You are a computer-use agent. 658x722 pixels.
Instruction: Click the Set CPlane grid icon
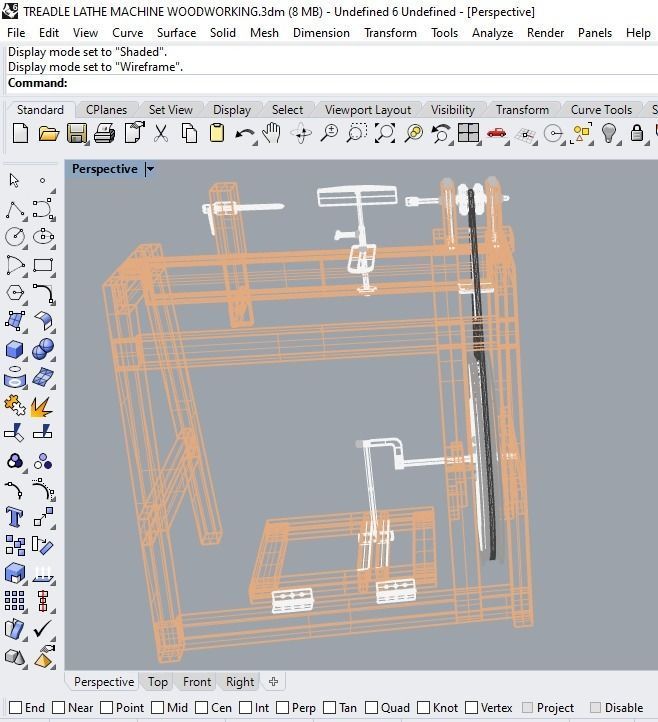click(x=525, y=135)
